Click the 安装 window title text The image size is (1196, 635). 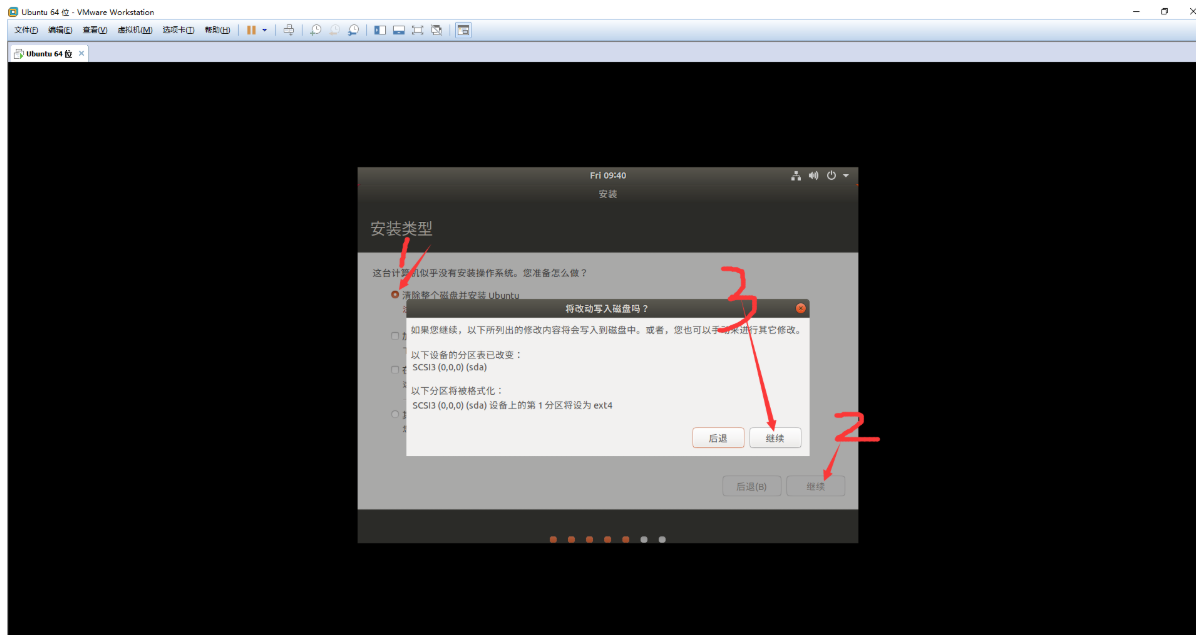tap(608, 194)
